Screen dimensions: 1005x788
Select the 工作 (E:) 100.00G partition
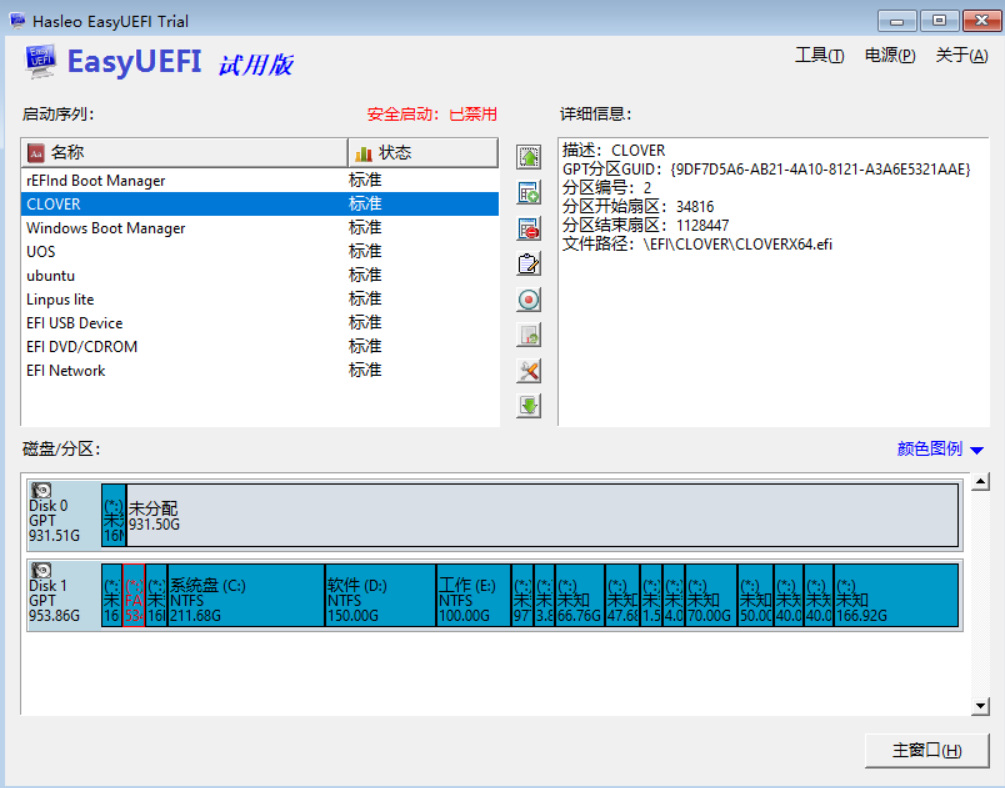point(474,596)
